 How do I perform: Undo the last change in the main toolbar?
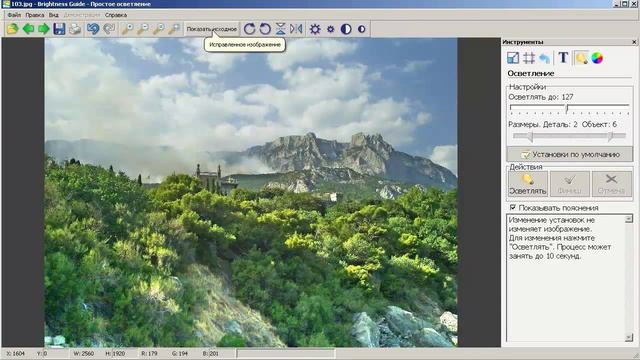click(93, 29)
